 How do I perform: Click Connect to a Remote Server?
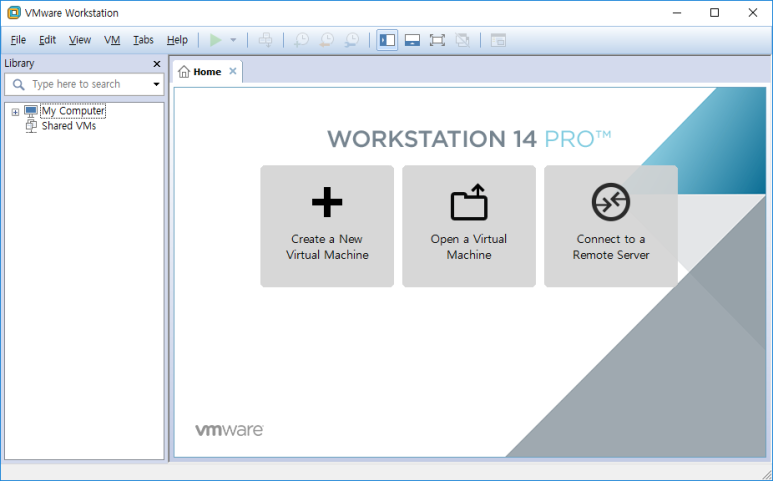(x=611, y=226)
